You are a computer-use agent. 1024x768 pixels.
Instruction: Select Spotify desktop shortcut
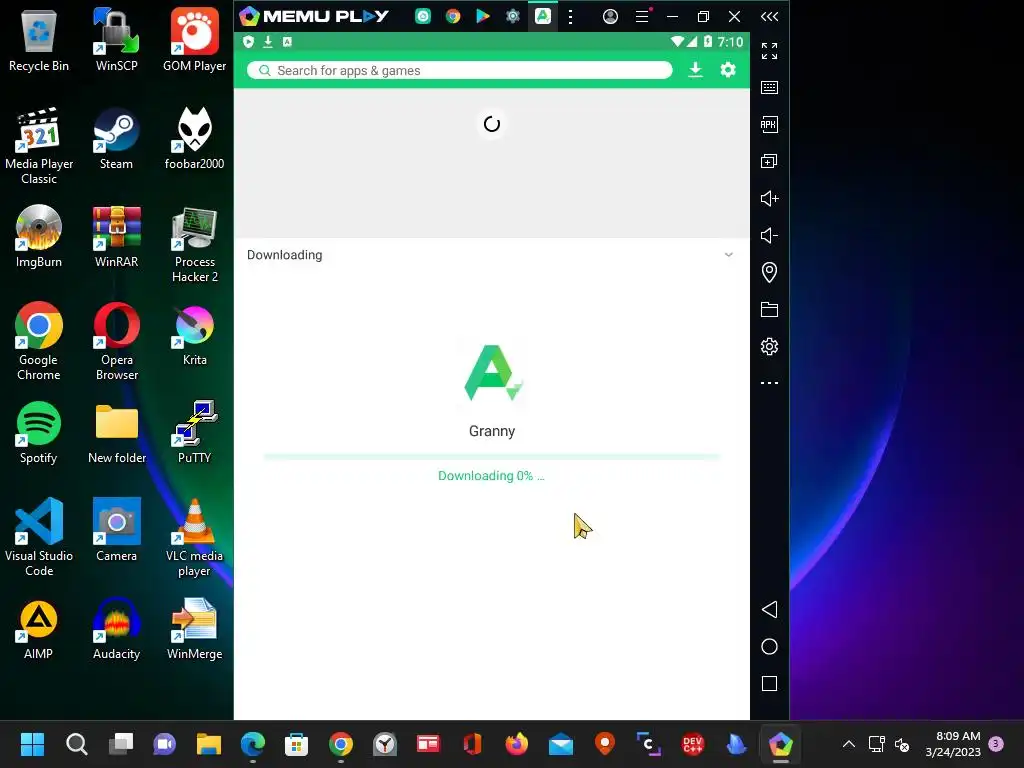(39, 432)
